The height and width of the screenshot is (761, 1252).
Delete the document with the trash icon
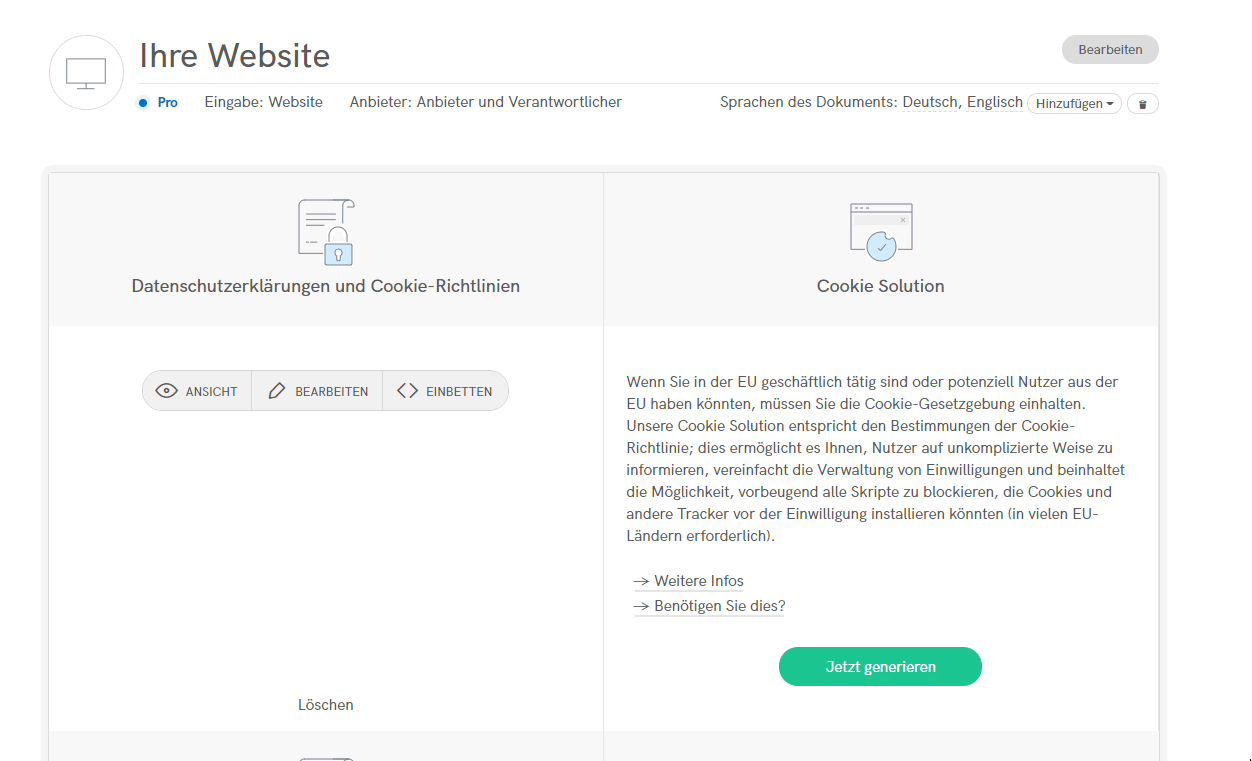[1142, 104]
